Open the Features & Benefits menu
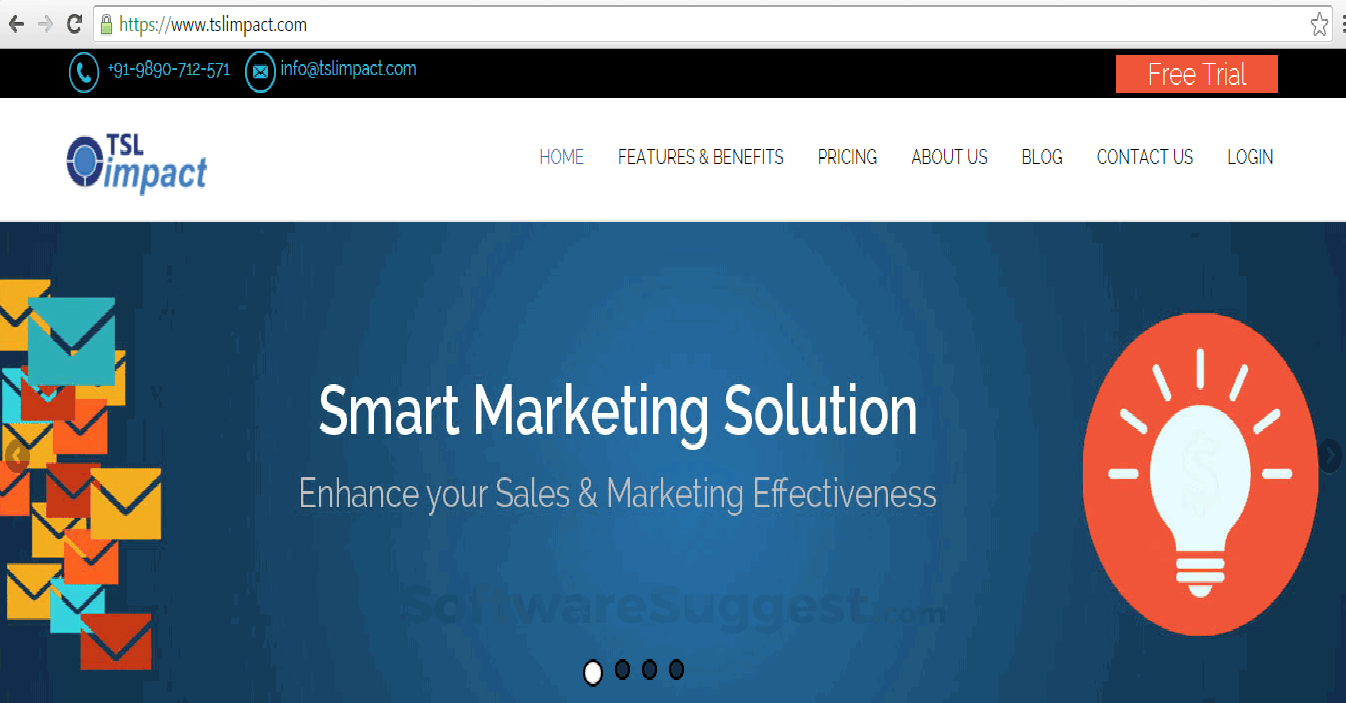Screen dimensions: 1346x703 (x=701, y=157)
